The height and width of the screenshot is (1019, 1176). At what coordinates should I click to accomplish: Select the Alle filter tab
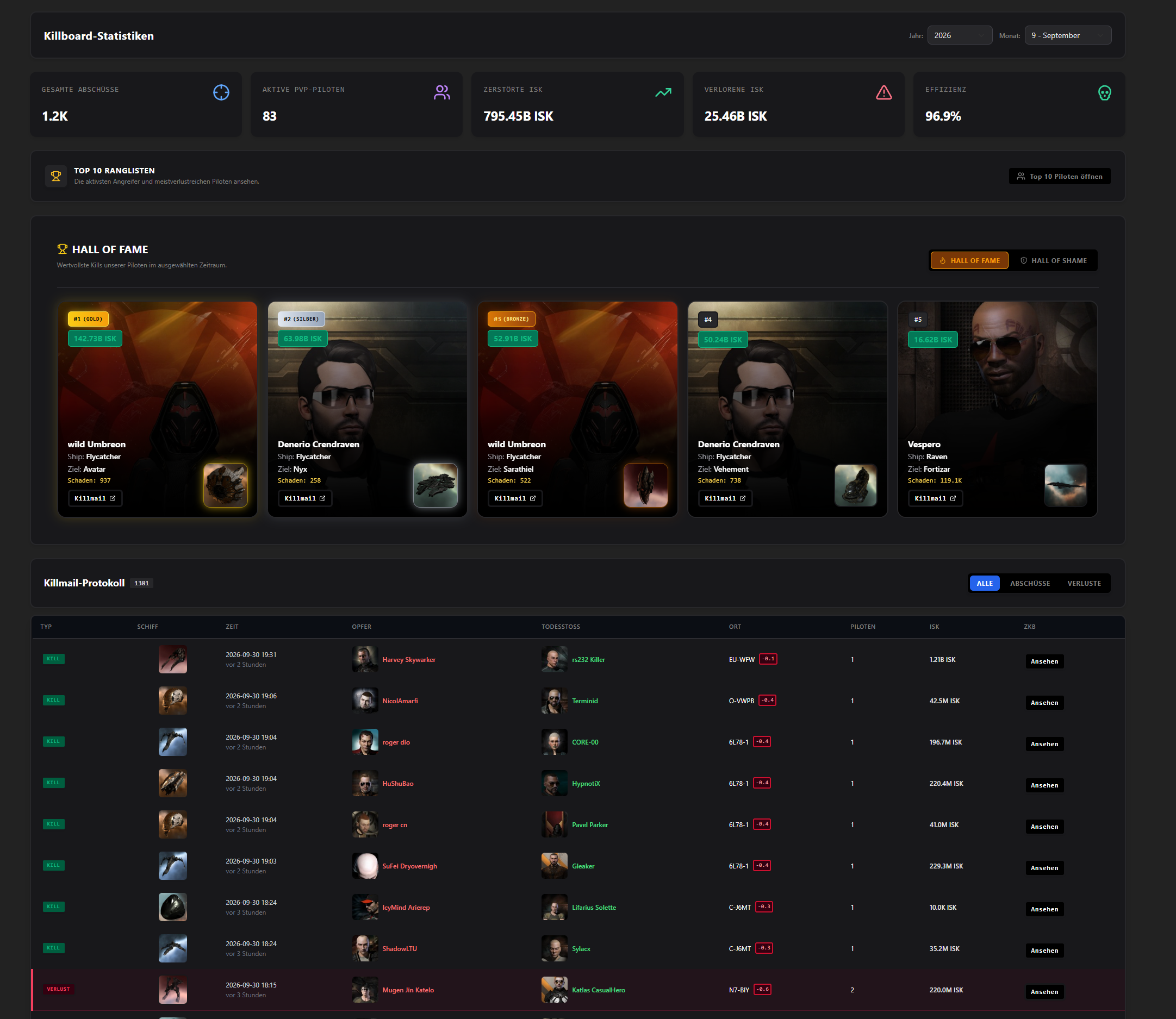point(985,584)
